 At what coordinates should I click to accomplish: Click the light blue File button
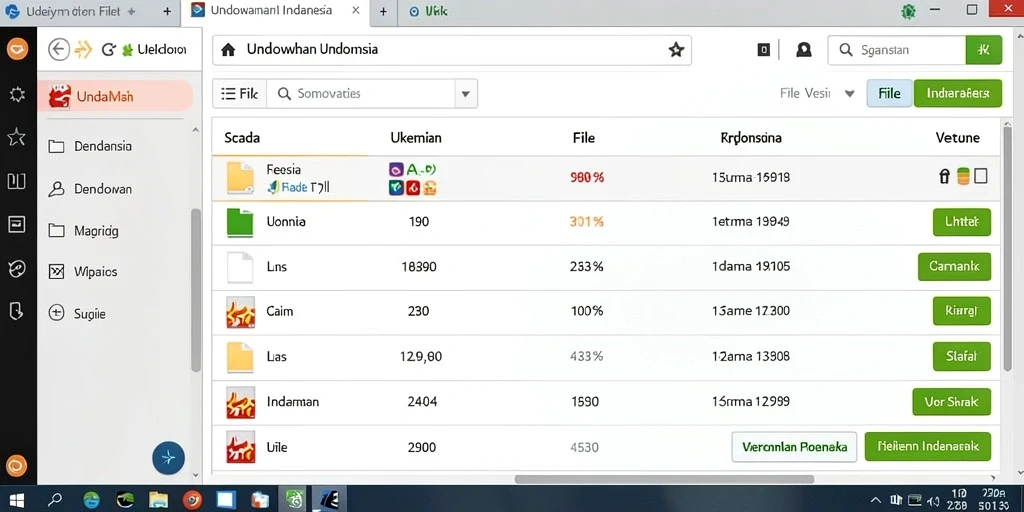click(x=889, y=93)
